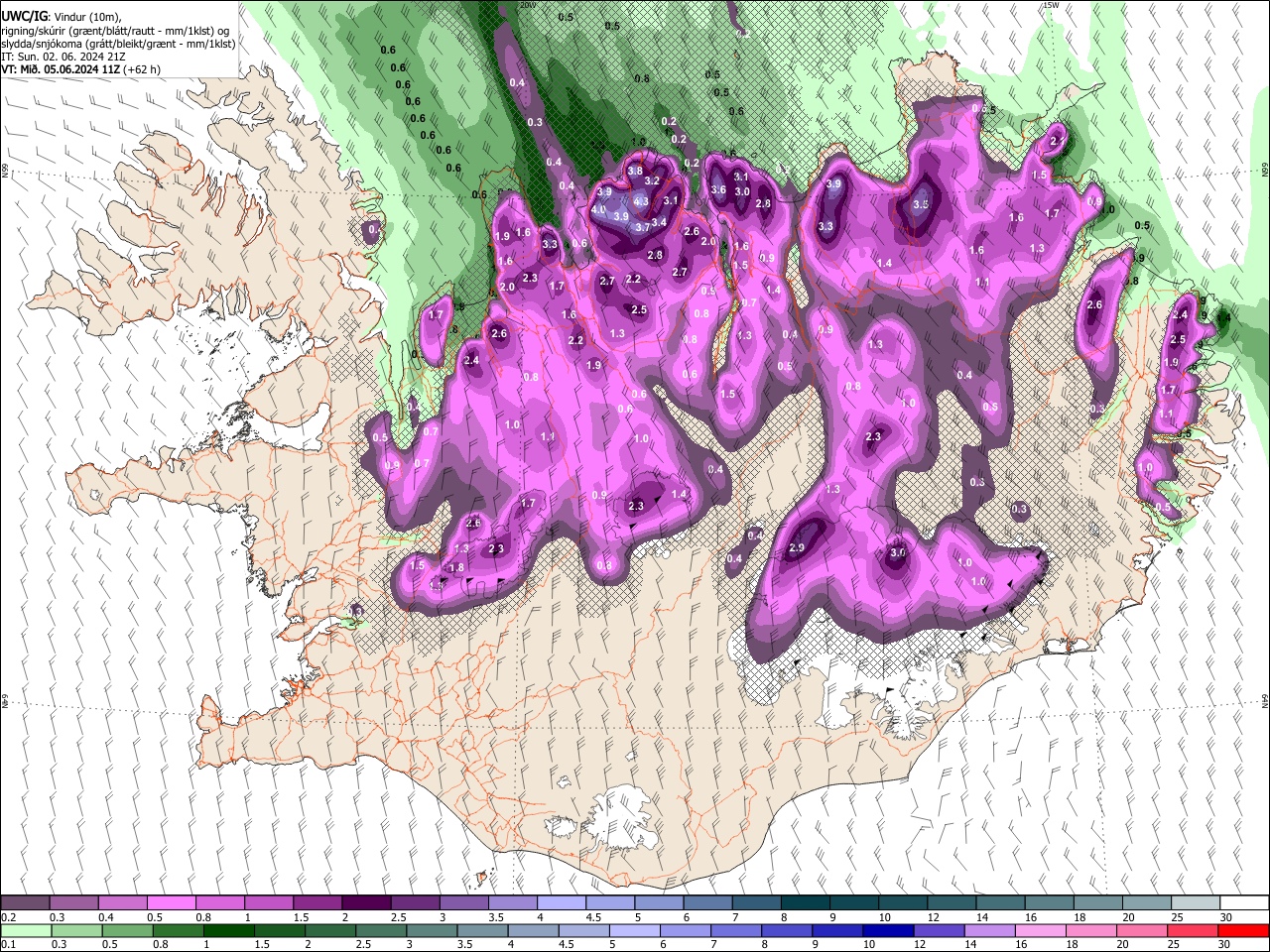Click the palest green 0.1 swatch, lower legend row
1270x952 pixels.
pyautogui.click(x=25, y=930)
